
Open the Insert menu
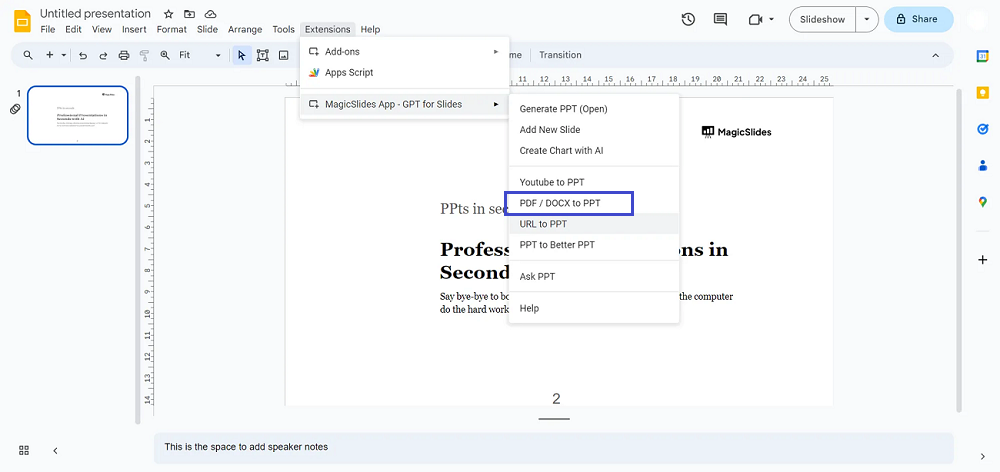coord(134,29)
